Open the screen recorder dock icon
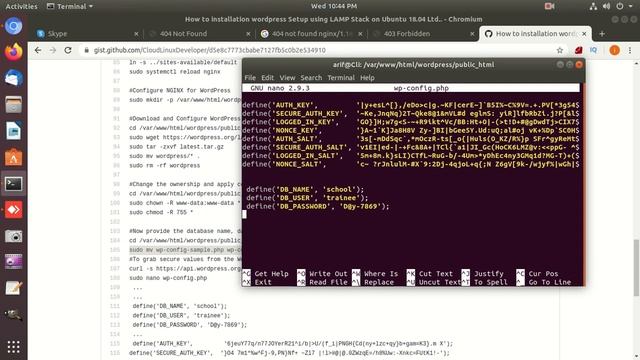The height and width of the screenshot is (360, 640). pos(13,262)
